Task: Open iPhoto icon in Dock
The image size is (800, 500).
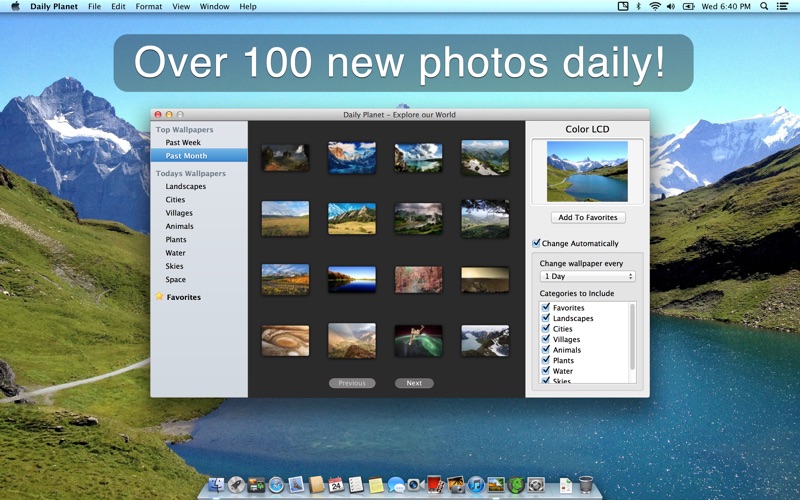Action: pos(456,484)
